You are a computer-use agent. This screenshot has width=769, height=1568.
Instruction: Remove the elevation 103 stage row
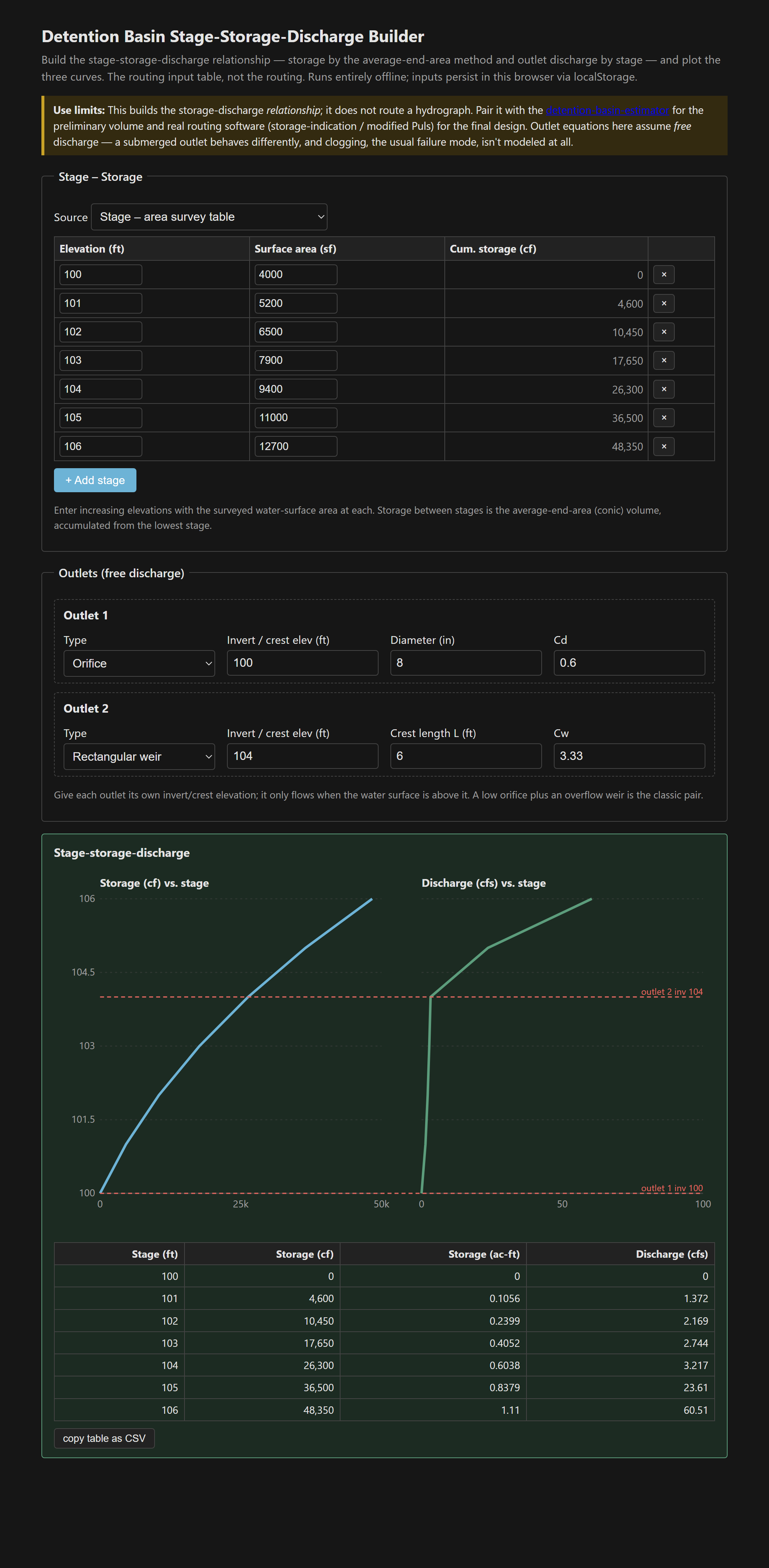coord(664,360)
